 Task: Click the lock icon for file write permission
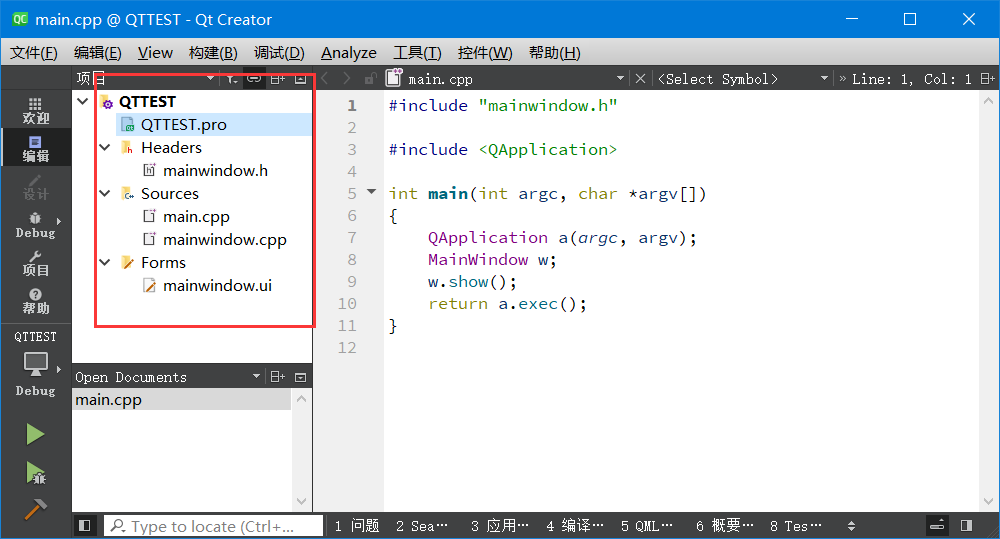point(370,78)
